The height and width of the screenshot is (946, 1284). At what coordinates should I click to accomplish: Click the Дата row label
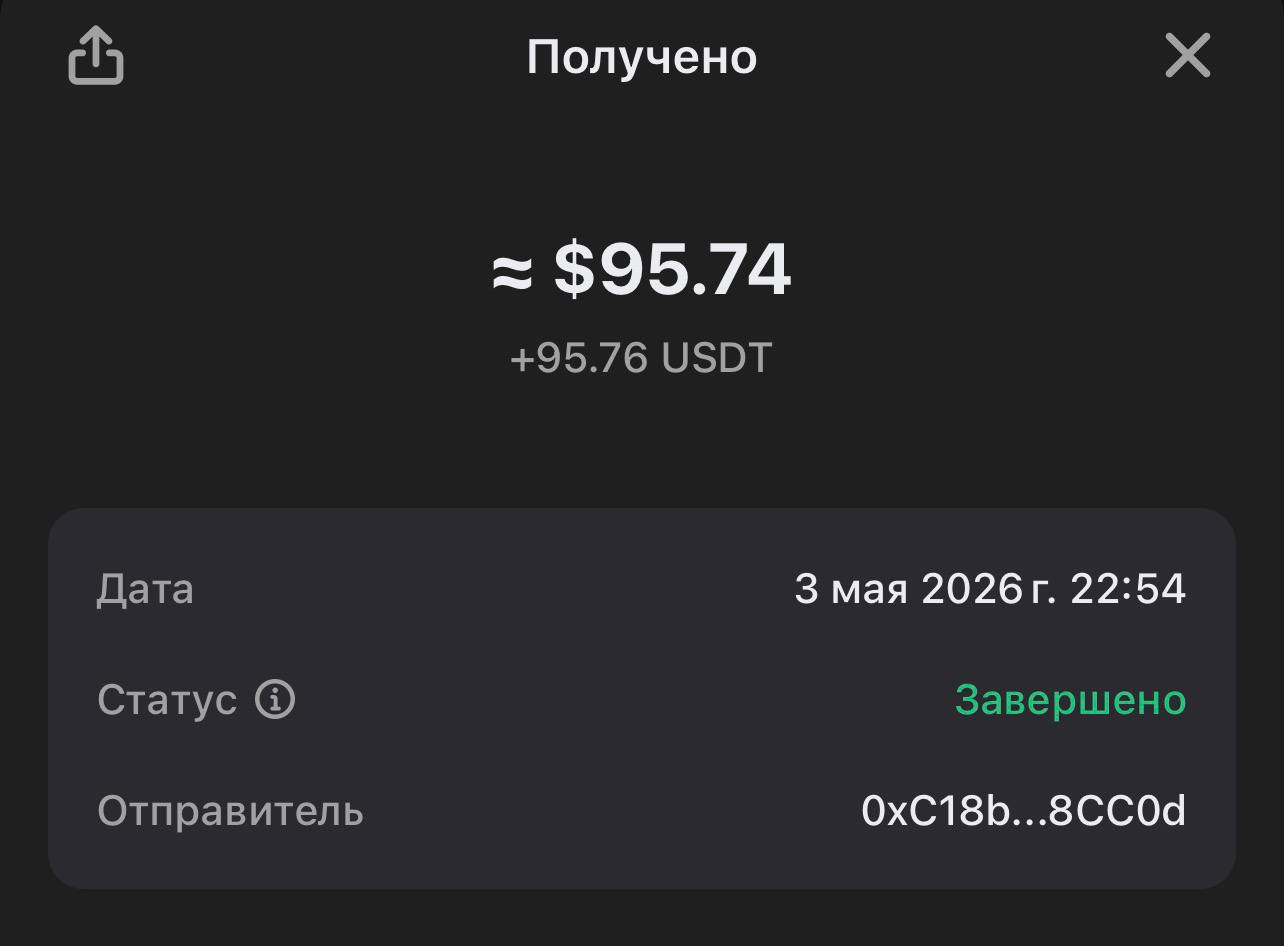[x=145, y=589]
